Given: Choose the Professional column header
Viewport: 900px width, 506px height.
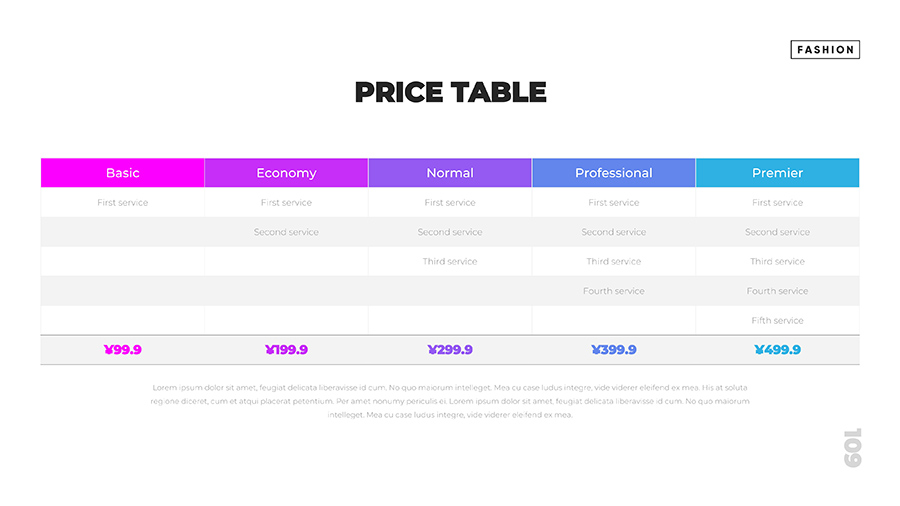Looking at the screenshot, I should click(613, 173).
